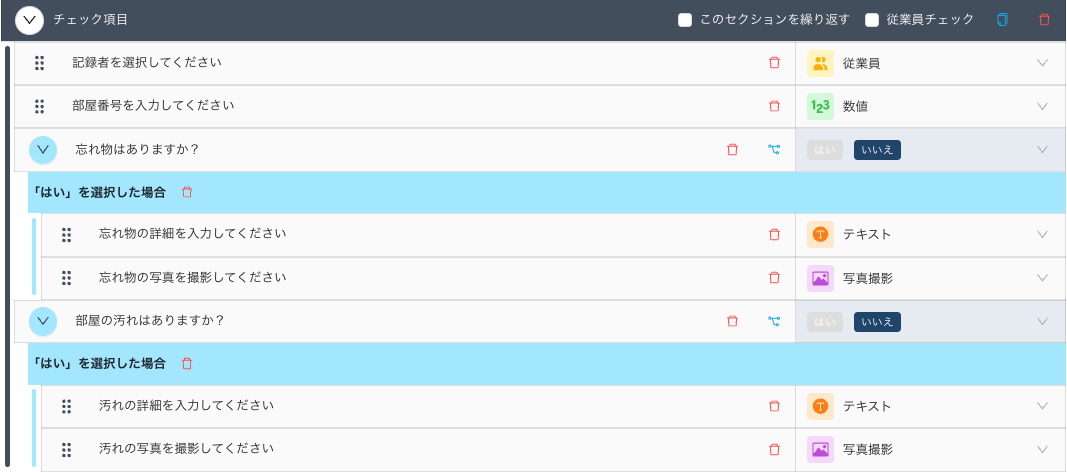Collapse the チェック項目 section

tap(30, 20)
